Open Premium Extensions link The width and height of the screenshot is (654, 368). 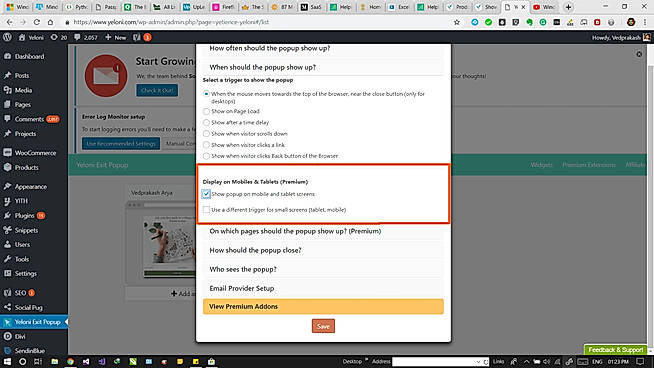[589, 165]
